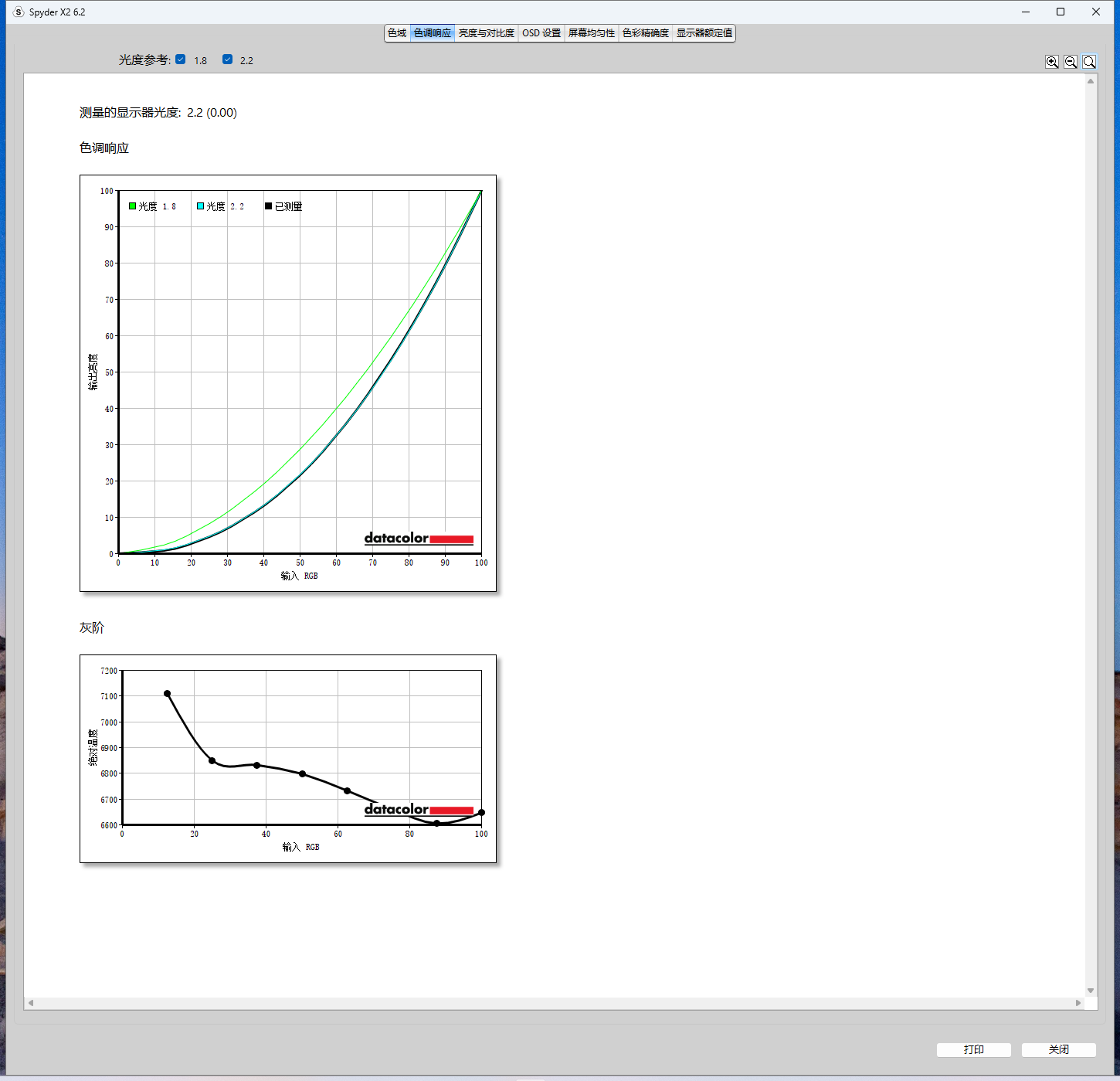Uncheck the 1.8 gamma reference checkbox

click(181, 59)
